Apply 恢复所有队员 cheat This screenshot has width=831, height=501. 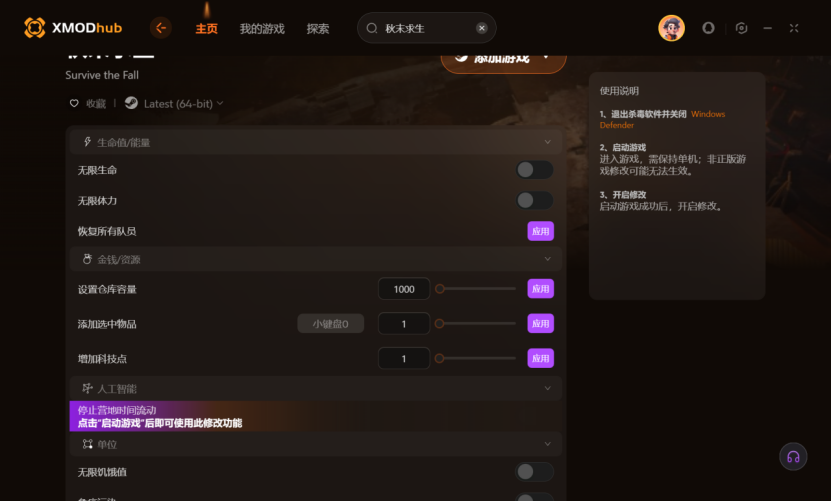click(541, 231)
